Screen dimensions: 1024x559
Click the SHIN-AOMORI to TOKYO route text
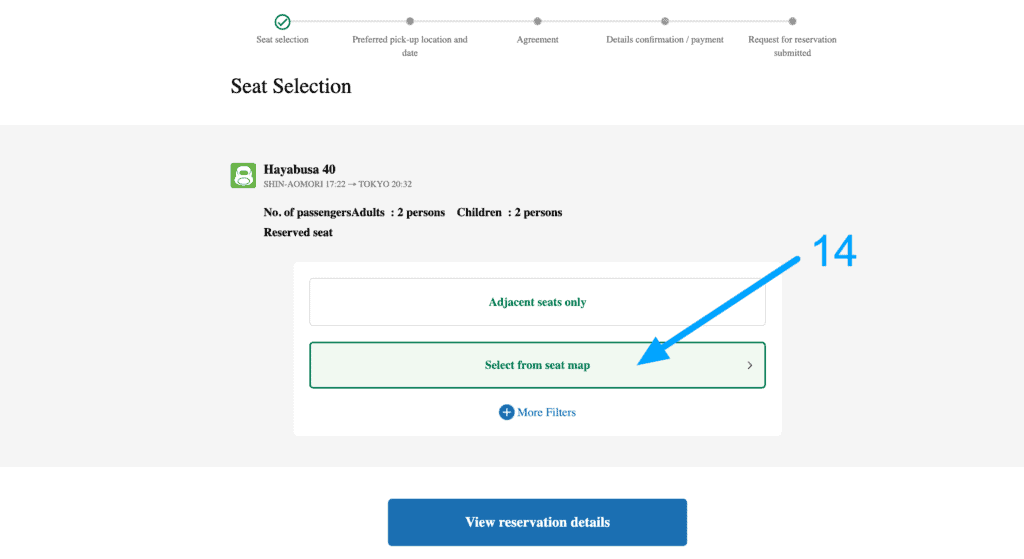(x=338, y=184)
